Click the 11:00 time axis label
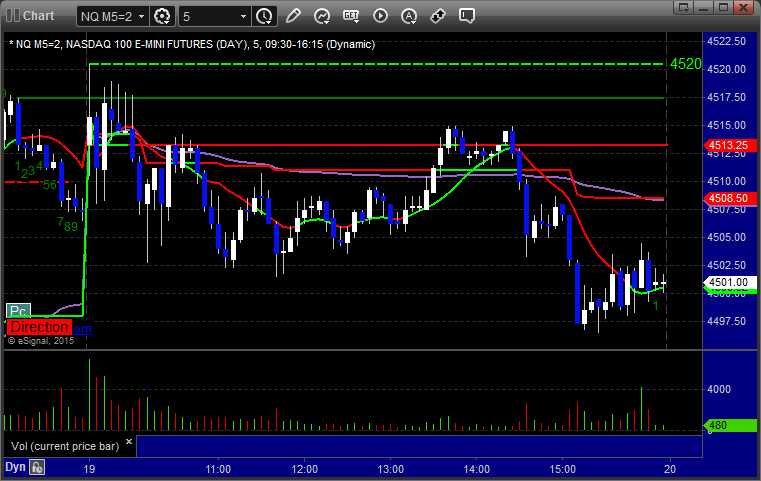This screenshot has width=761, height=481. point(218,469)
